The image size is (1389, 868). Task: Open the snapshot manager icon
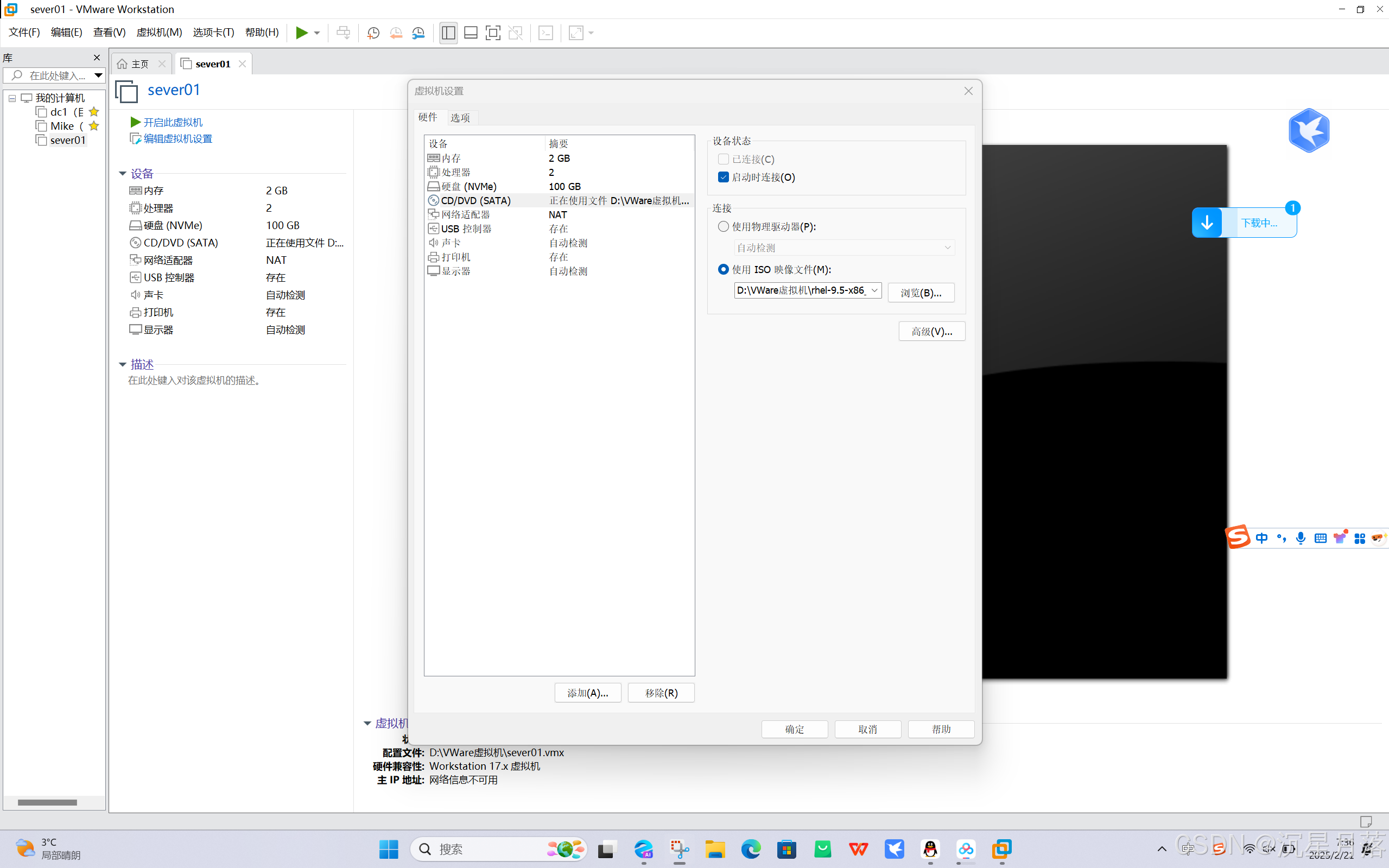pos(418,33)
